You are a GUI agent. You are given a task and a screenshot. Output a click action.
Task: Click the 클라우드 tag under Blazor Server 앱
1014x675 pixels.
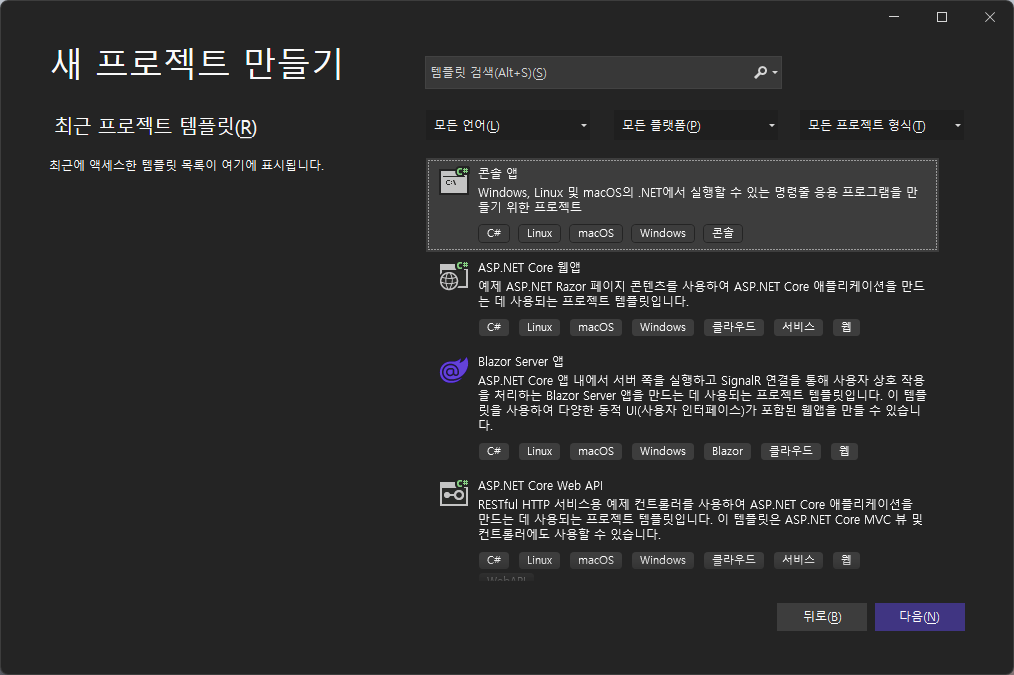pos(791,451)
